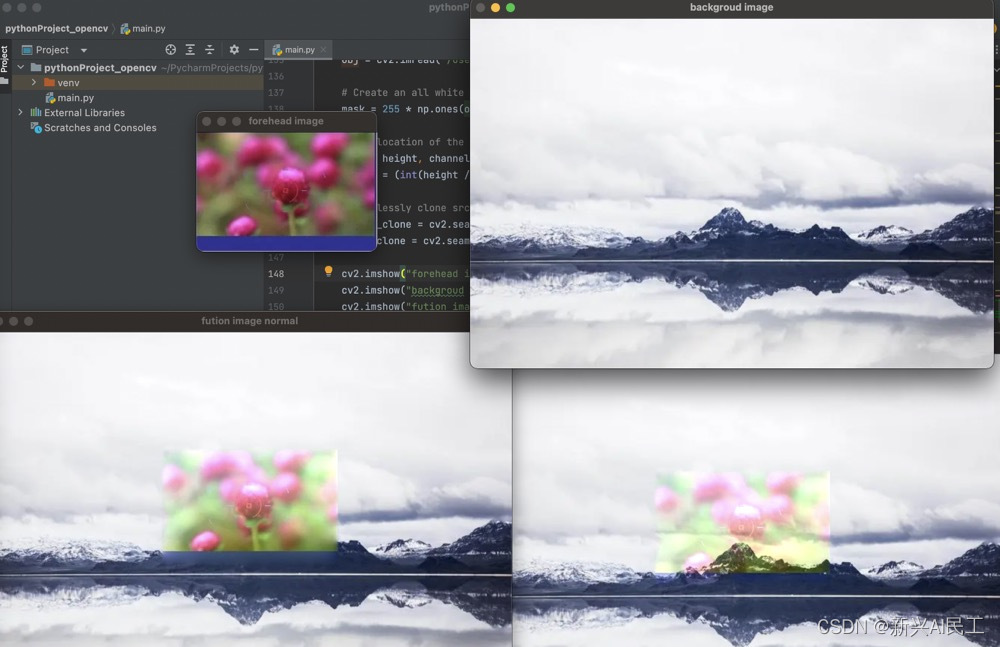The image size is (1000, 647).
Task: Click the background image window title
Action: (x=732, y=8)
